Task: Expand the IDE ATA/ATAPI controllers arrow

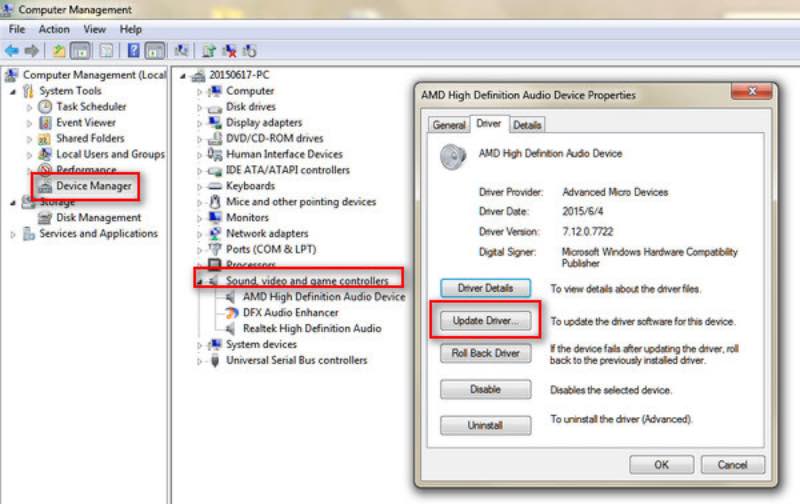Action: pyautogui.click(x=199, y=171)
